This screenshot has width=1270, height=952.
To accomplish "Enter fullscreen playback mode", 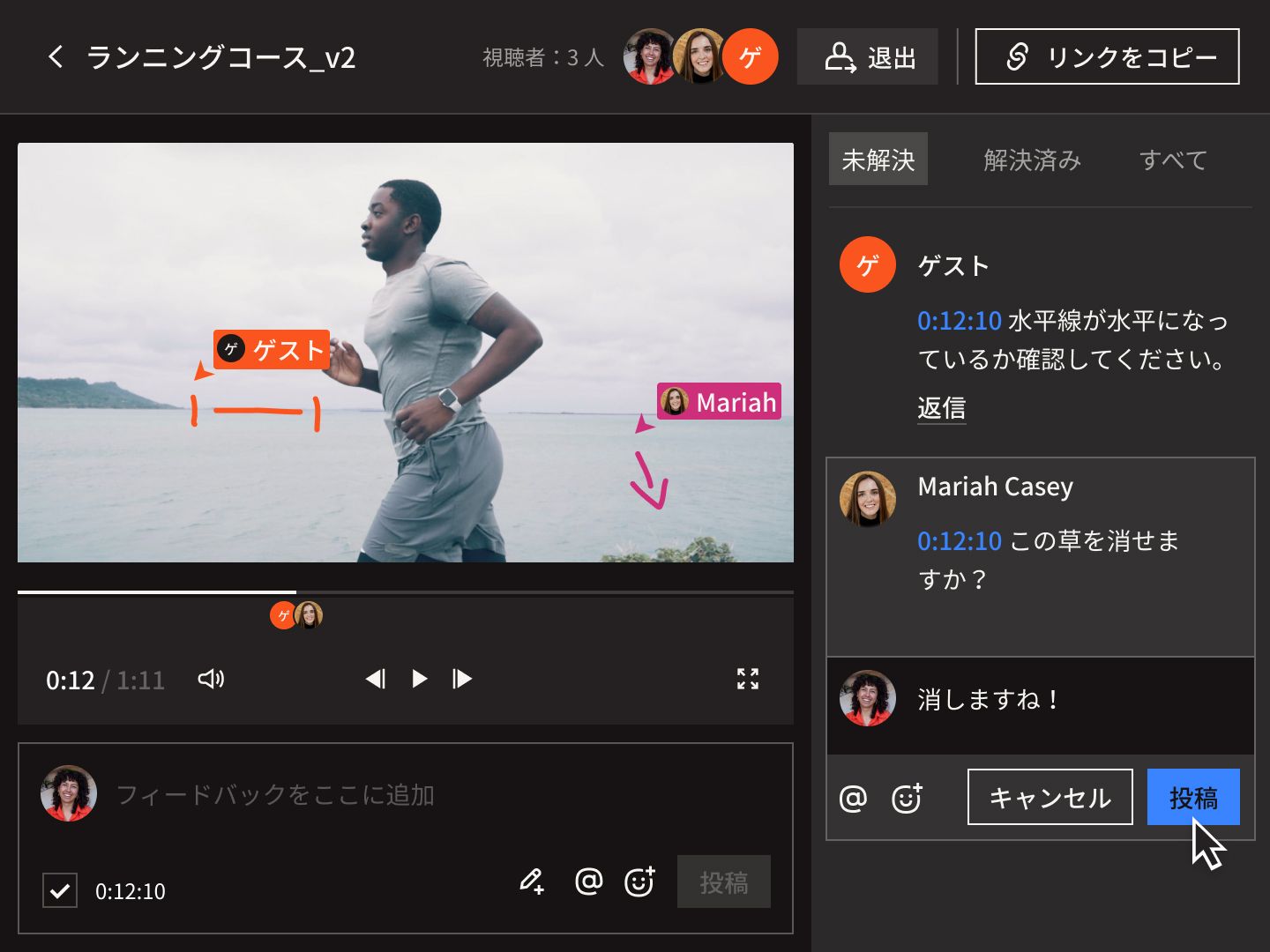I will 748,679.
